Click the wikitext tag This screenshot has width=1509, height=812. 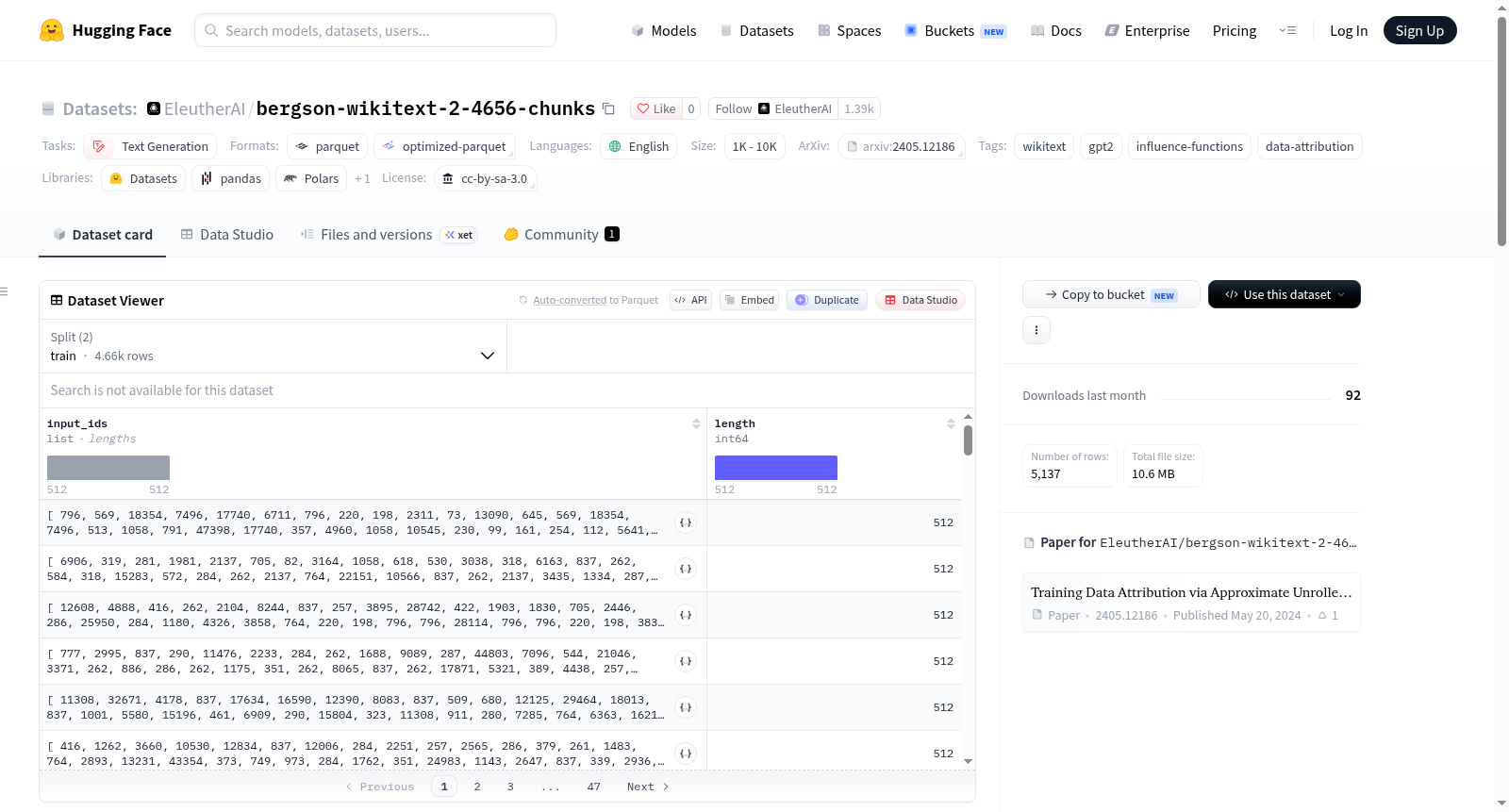coord(1044,146)
